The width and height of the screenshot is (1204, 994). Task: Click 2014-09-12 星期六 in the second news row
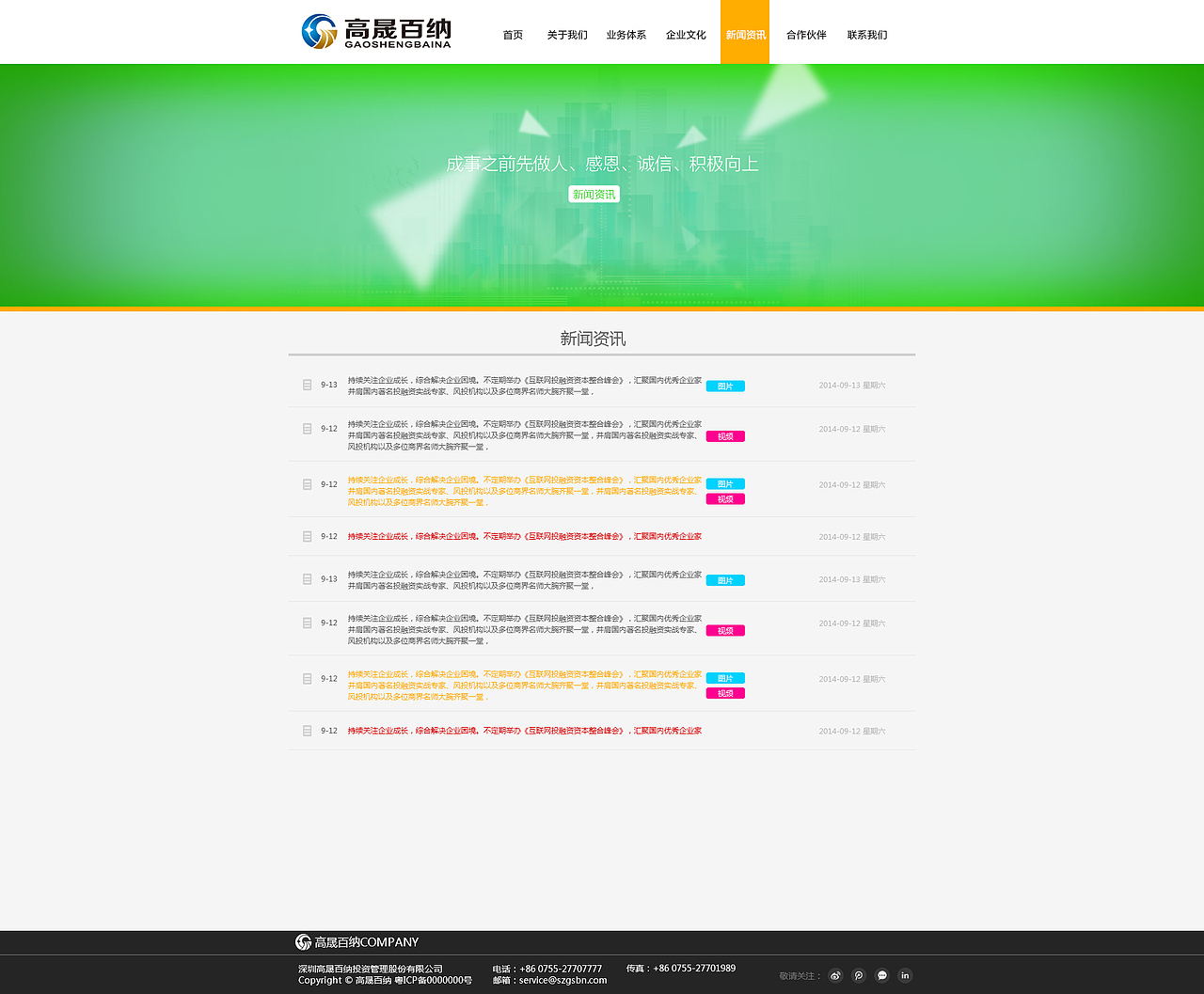pos(852,429)
